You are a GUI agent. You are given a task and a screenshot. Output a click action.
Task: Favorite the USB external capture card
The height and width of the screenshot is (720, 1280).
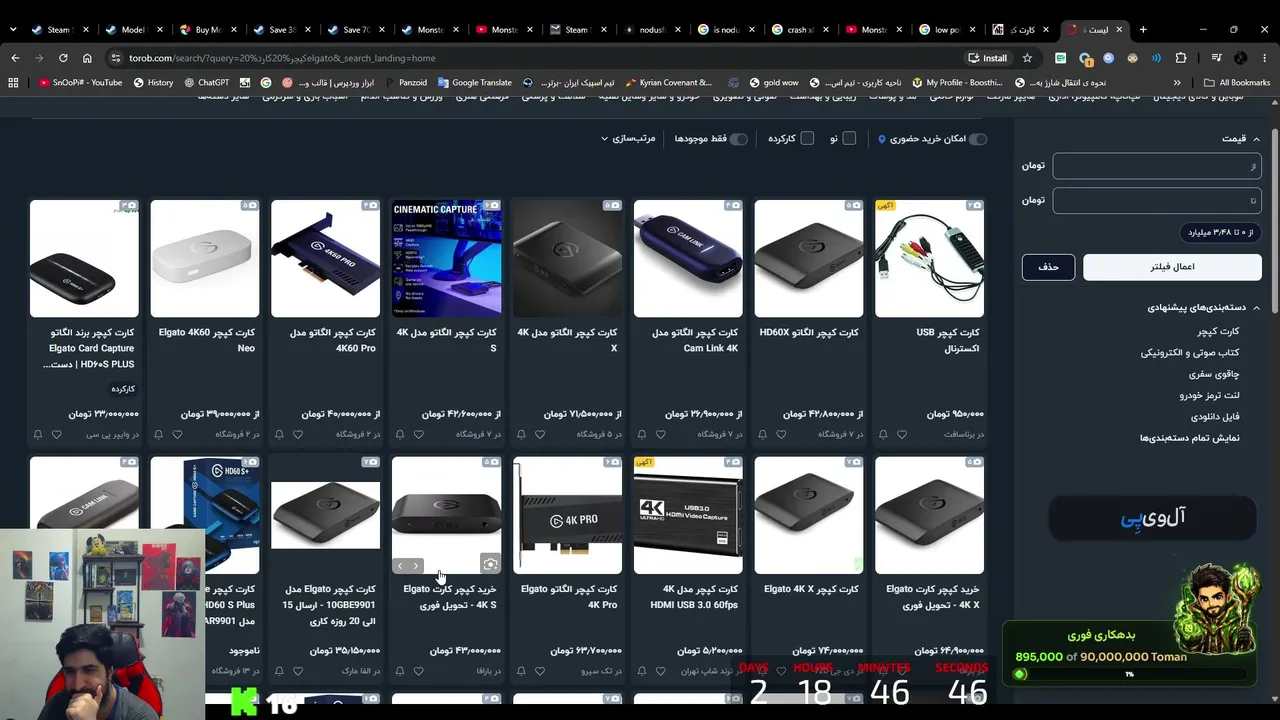tap(902, 434)
